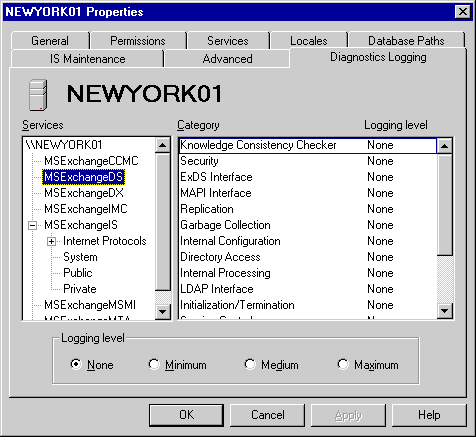This screenshot has height=437, width=476.
Task: Select the ExDS Interface category
Action: [x=308, y=177]
